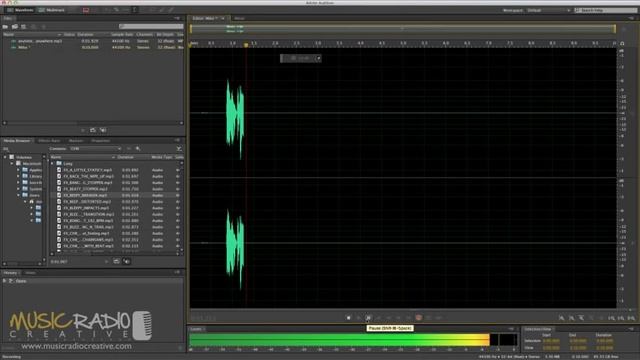
Task: Open the Effects Rack tab
Action: pos(49,141)
